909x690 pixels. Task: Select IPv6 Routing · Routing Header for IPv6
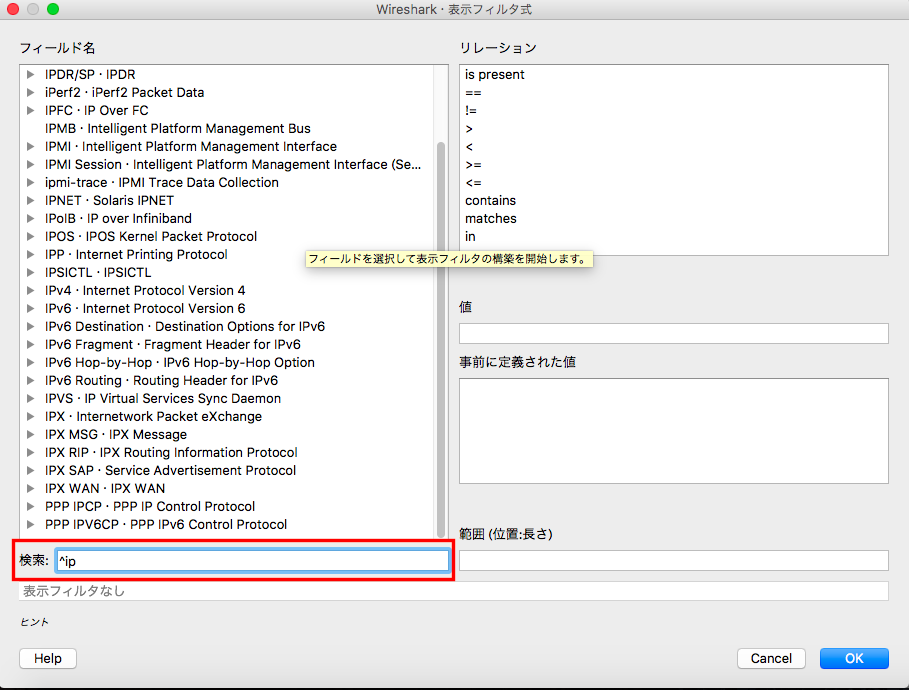[161, 380]
